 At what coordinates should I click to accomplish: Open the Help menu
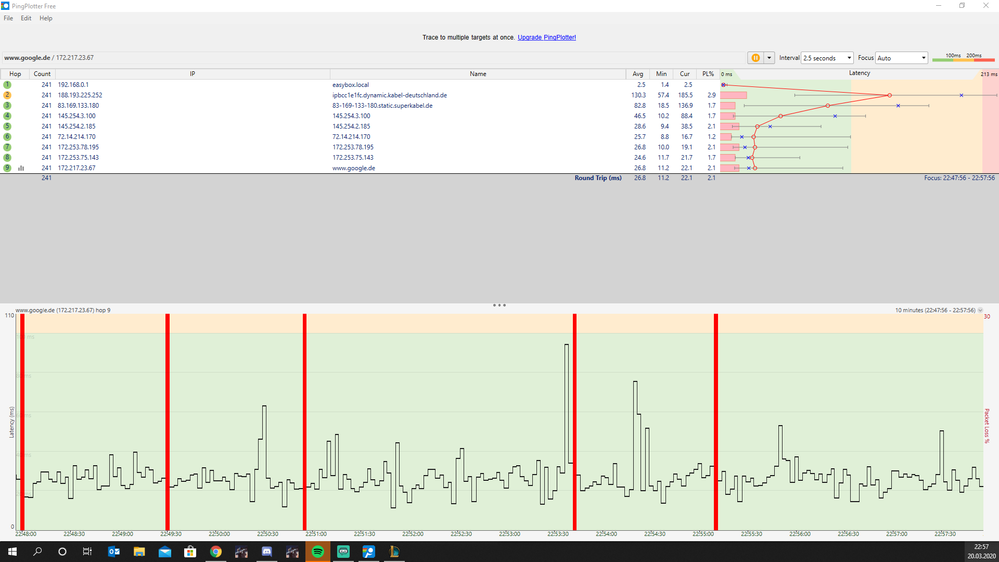pyautogui.click(x=46, y=18)
